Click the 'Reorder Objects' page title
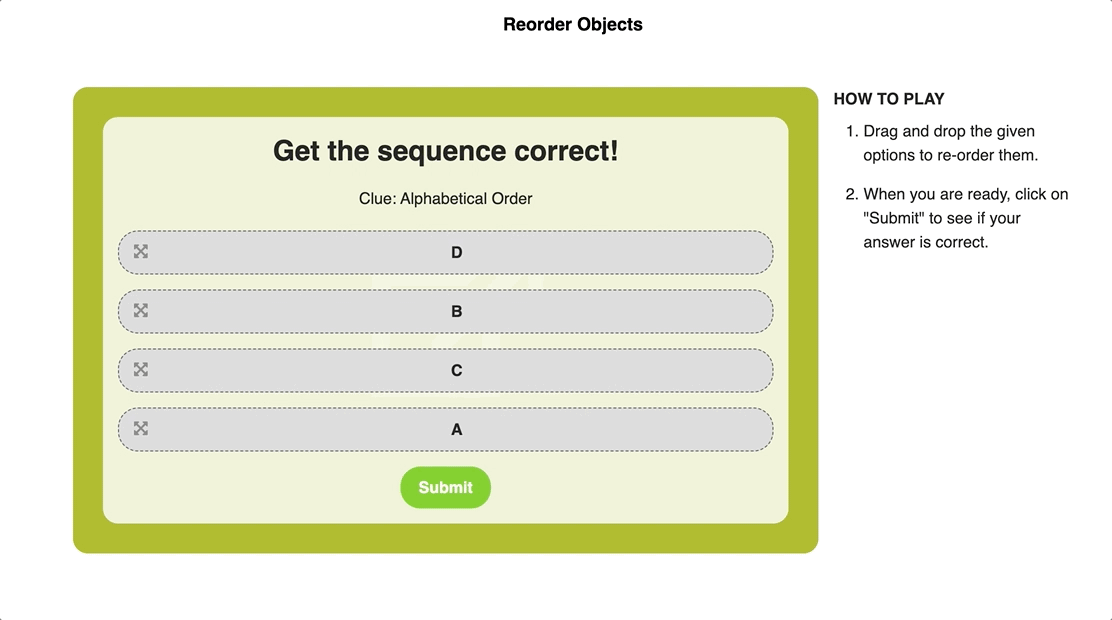The height and width of the screenshot is (620, 1112). (x=572, y=24)
